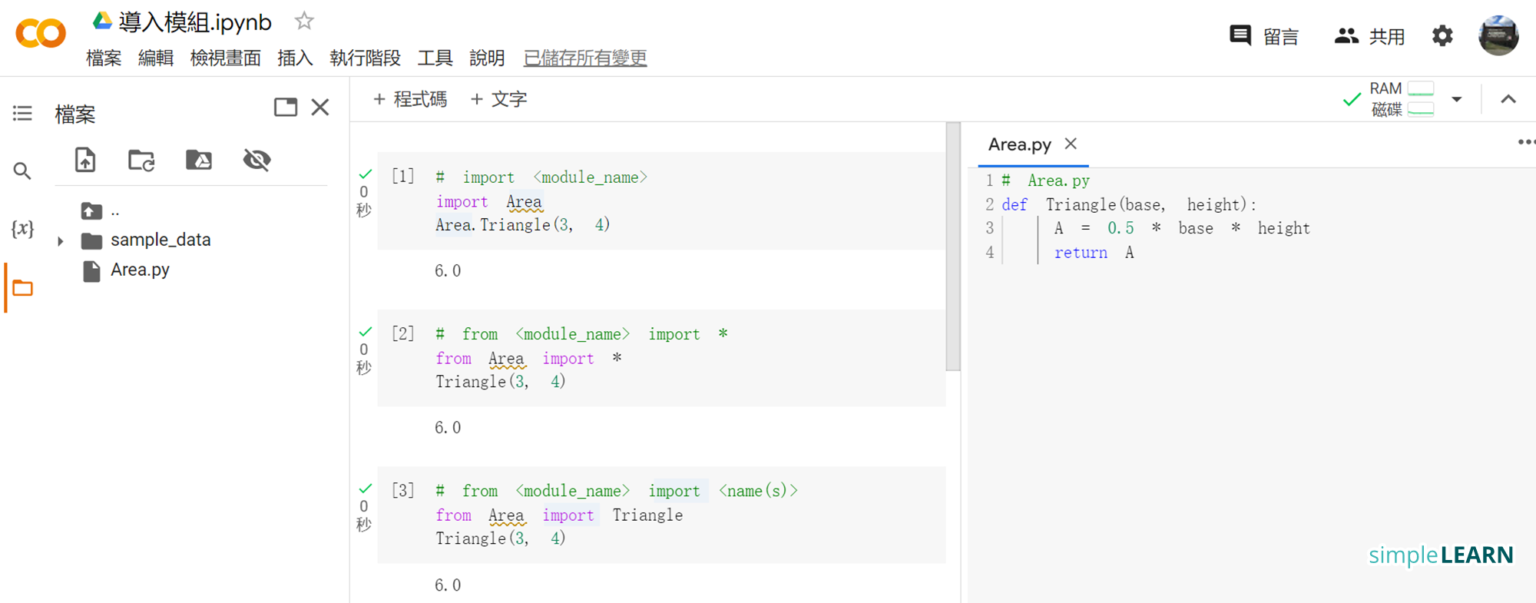
Task: Select Area.py in the file tree
Action: coord(140,270)
